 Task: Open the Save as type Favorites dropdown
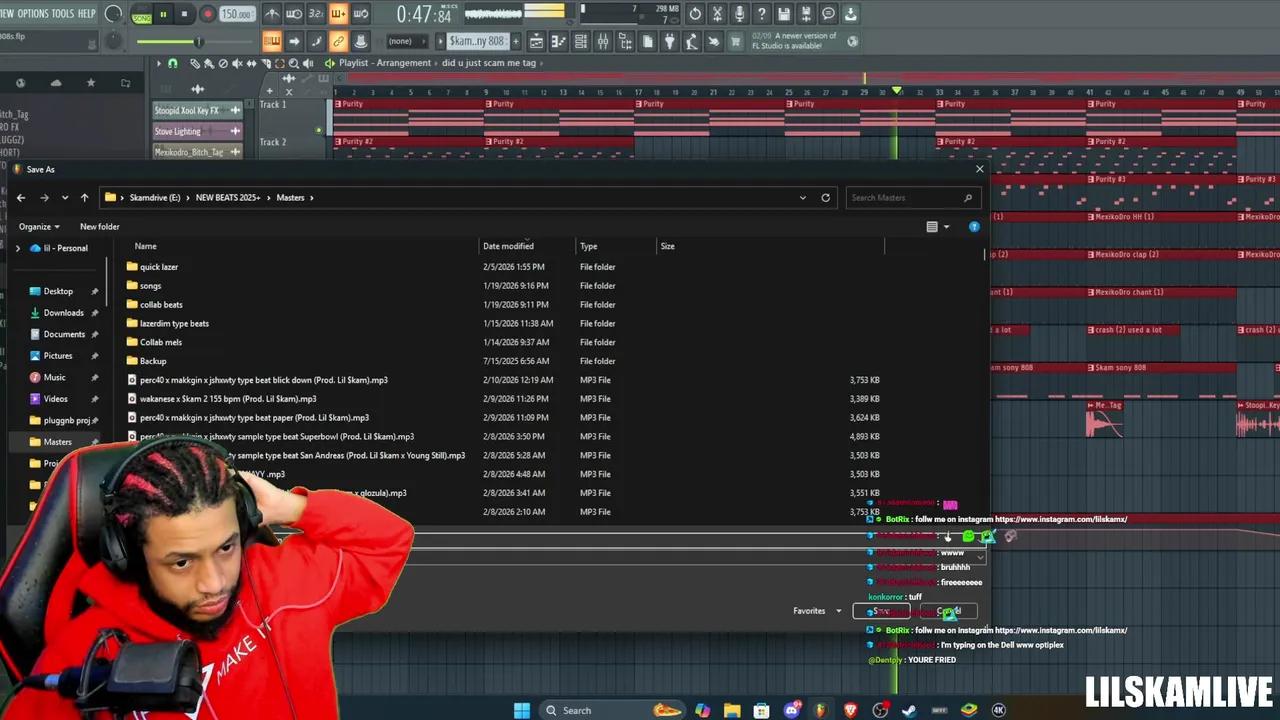(818, 611)
